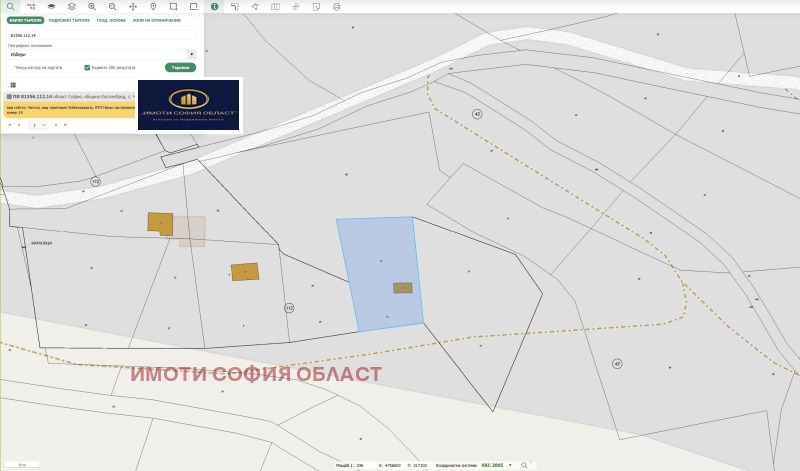Switch to the БЪРЗО ТЪРСЕНЕ tab
800x471 pixels.
coord(26,20)
